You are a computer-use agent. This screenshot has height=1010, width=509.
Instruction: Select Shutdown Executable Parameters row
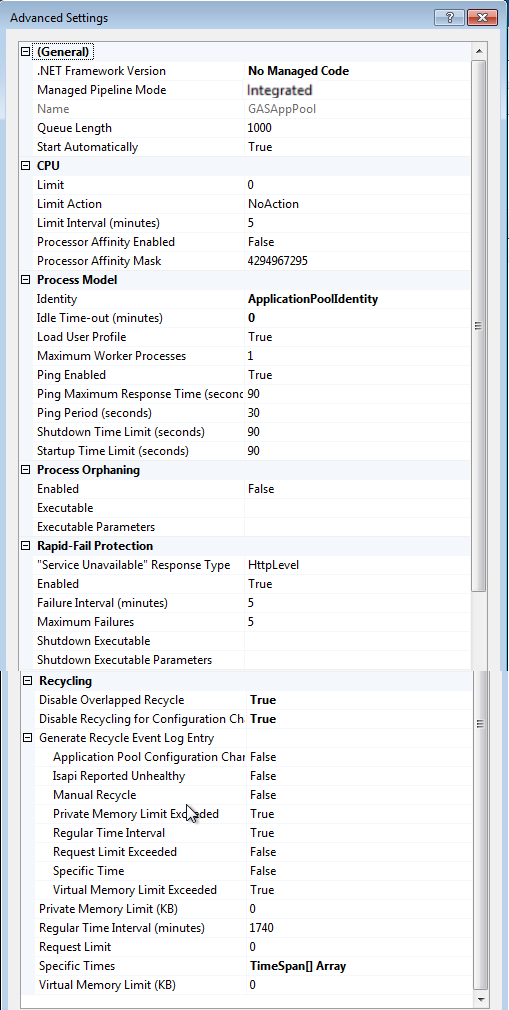pos(252,660)
